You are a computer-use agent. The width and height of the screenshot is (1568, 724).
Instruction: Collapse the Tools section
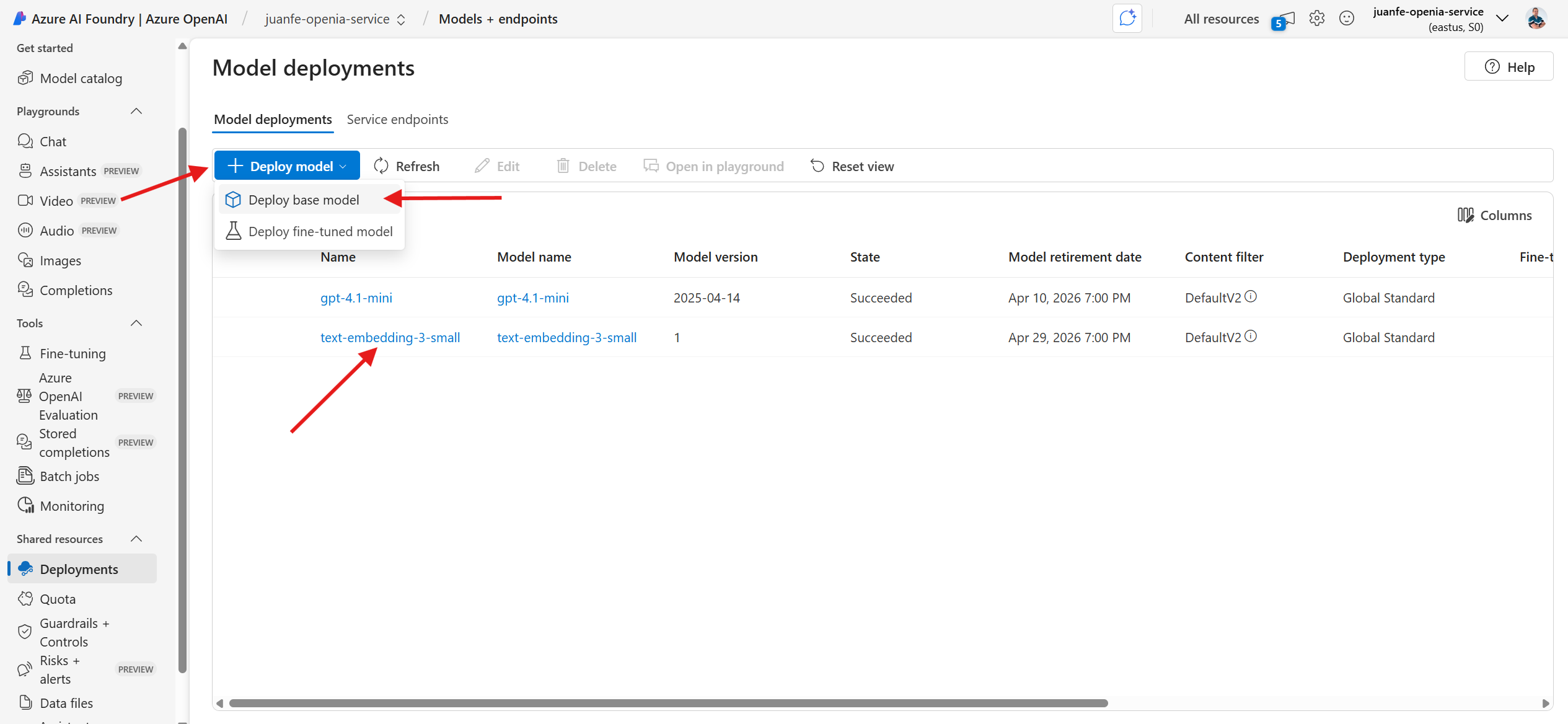click(136, 324)
